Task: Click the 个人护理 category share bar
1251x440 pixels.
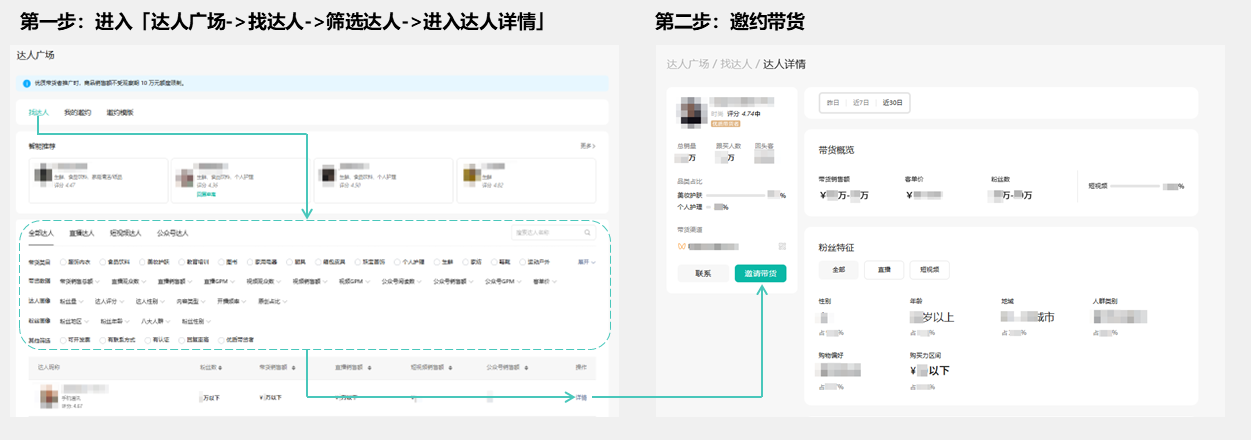Action: point(709,207)
